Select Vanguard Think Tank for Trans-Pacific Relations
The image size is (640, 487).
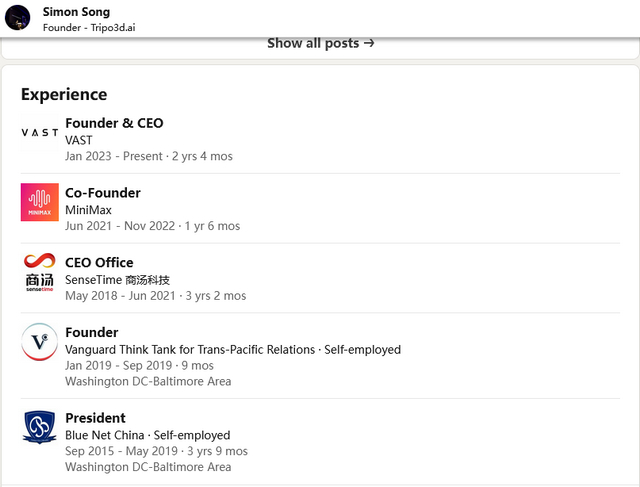[x=190, y=350]
